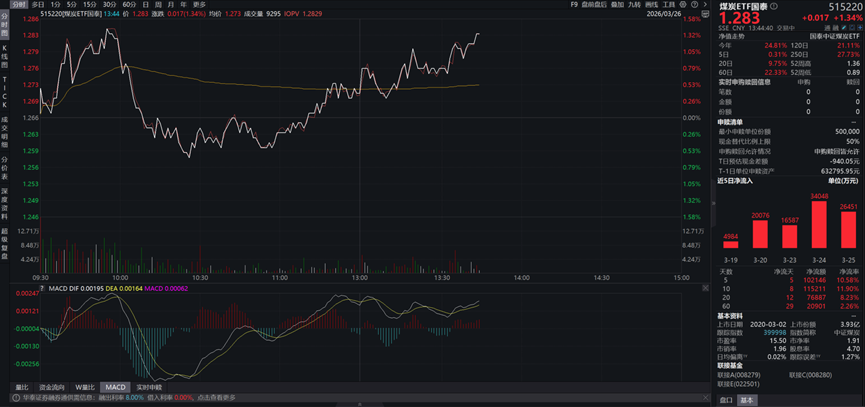Switch to the 资金流向 indicator tab
865x407 pixels.
pos(52,387)
